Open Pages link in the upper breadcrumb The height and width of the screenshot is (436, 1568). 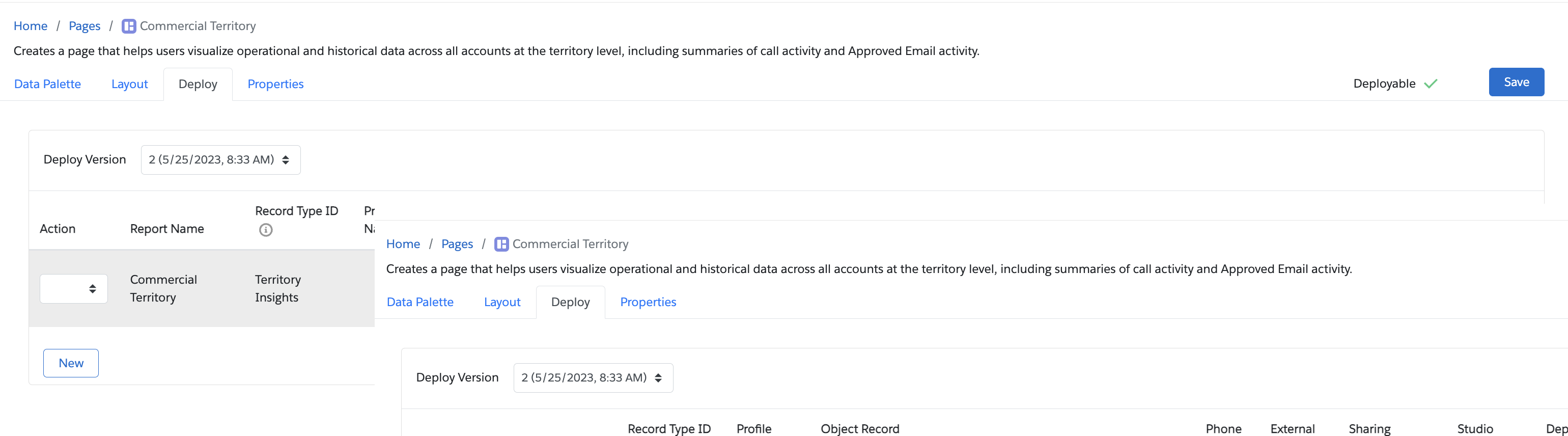[x=85, y=26]
